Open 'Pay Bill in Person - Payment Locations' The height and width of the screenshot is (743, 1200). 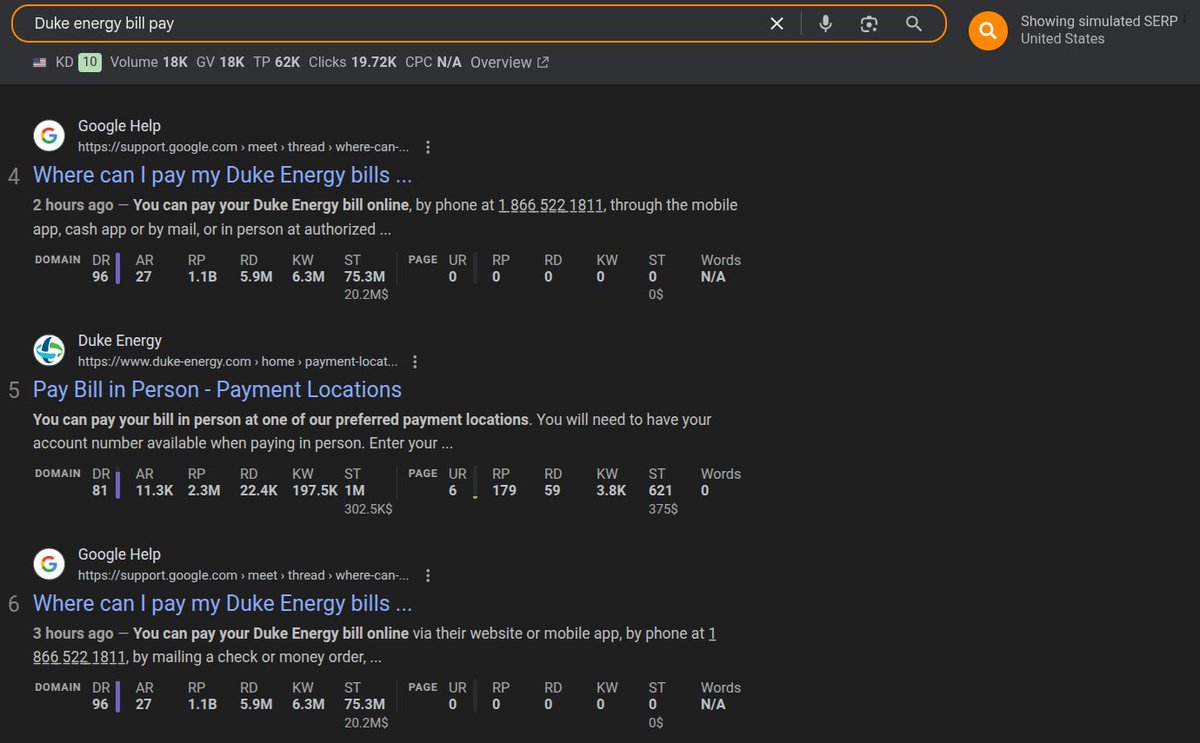click(x=217, y=390)
